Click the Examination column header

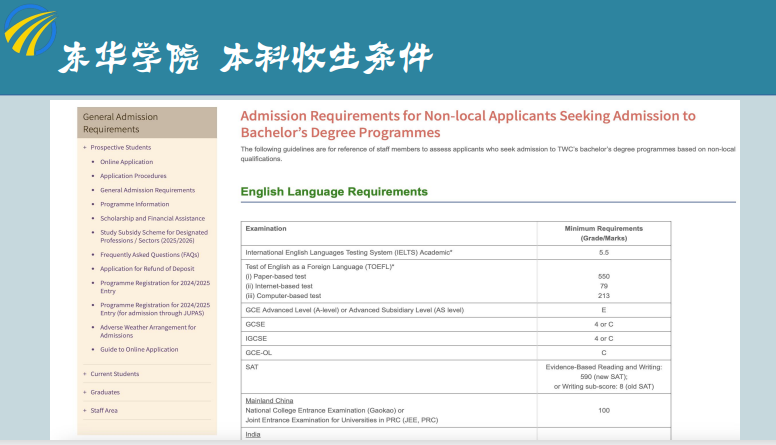click(x=266, y=229)
